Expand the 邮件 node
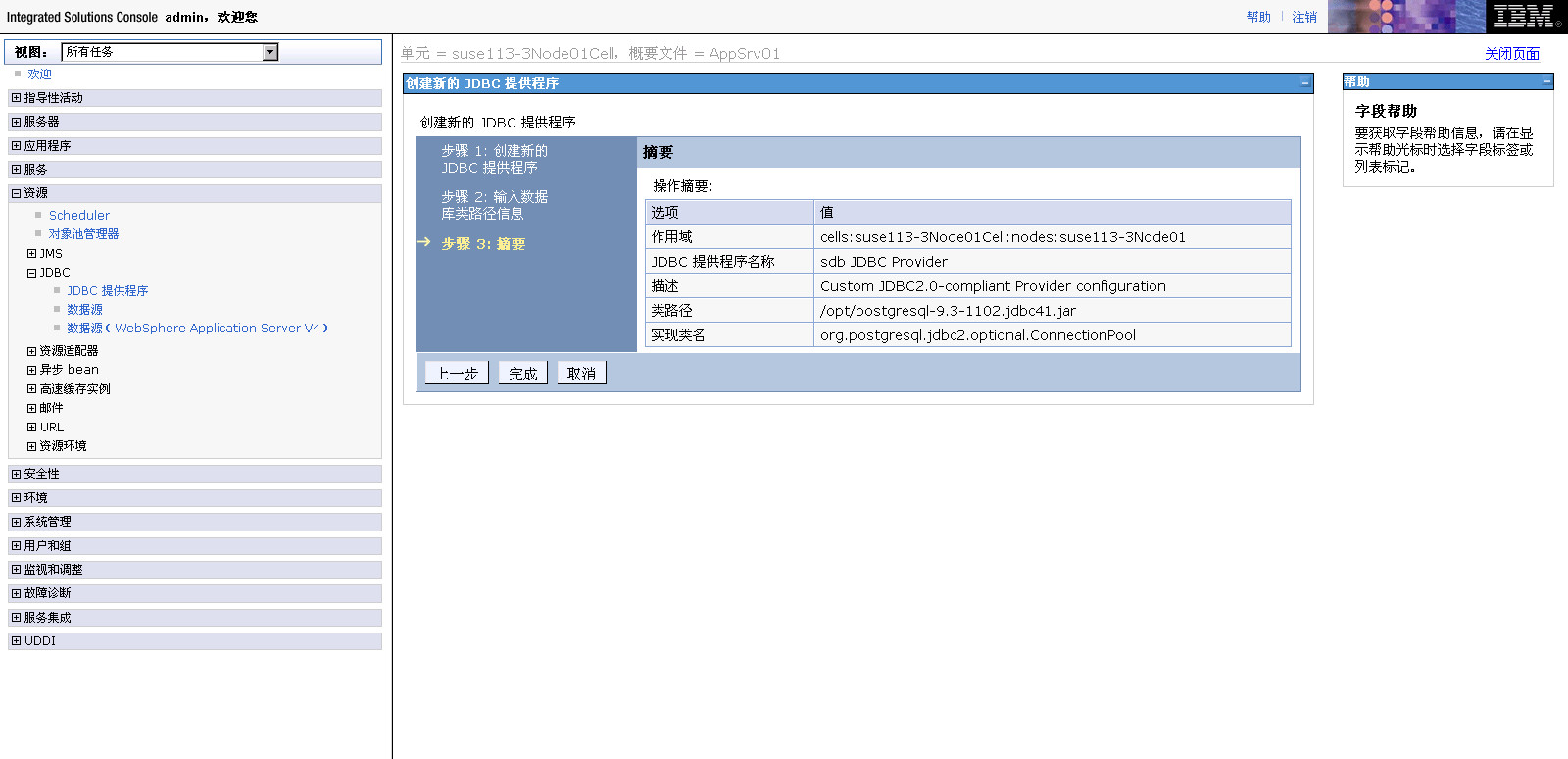The image size is (1568, 759). pos(31,408)
